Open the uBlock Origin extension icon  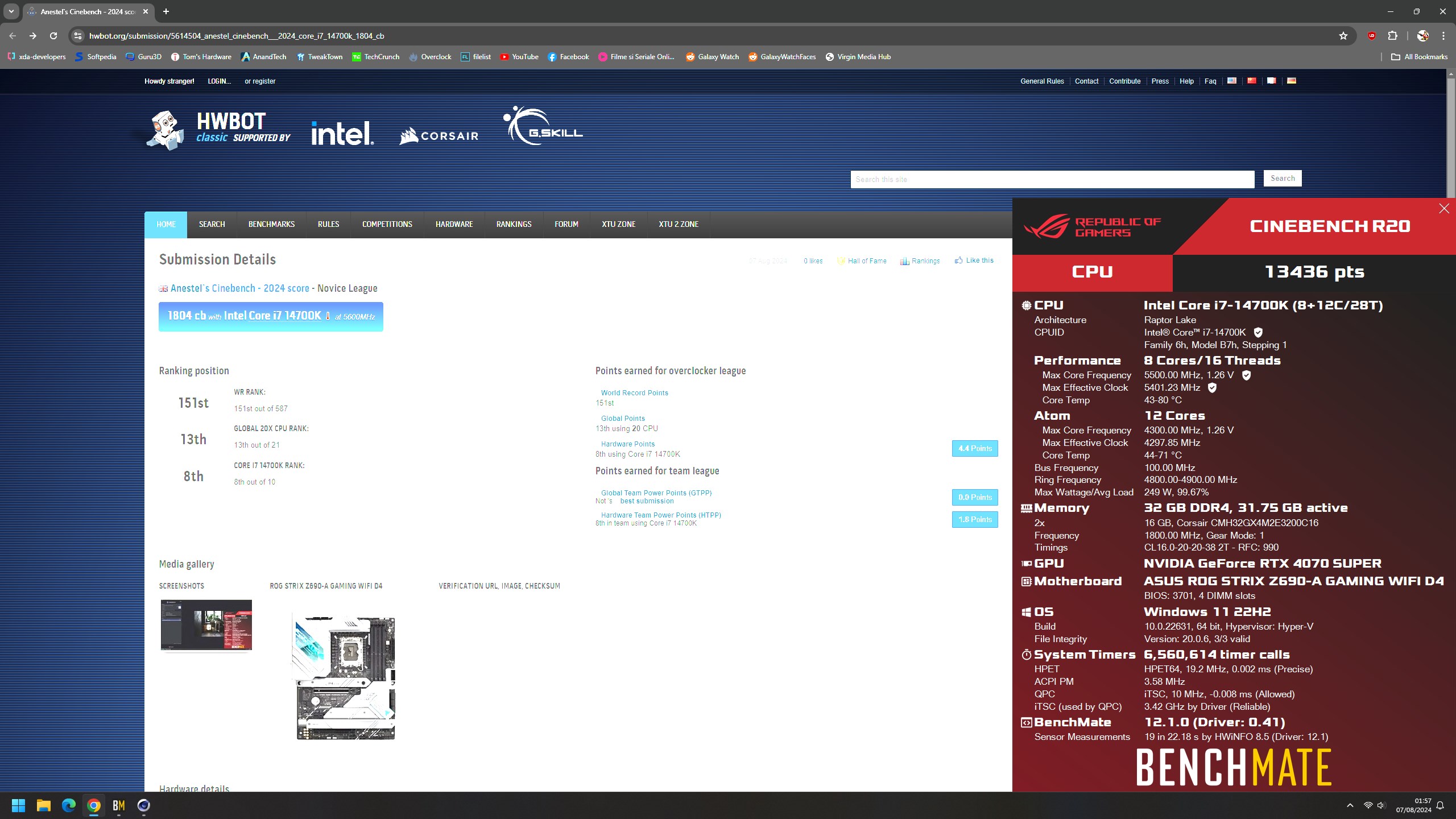click(1372, 36)
